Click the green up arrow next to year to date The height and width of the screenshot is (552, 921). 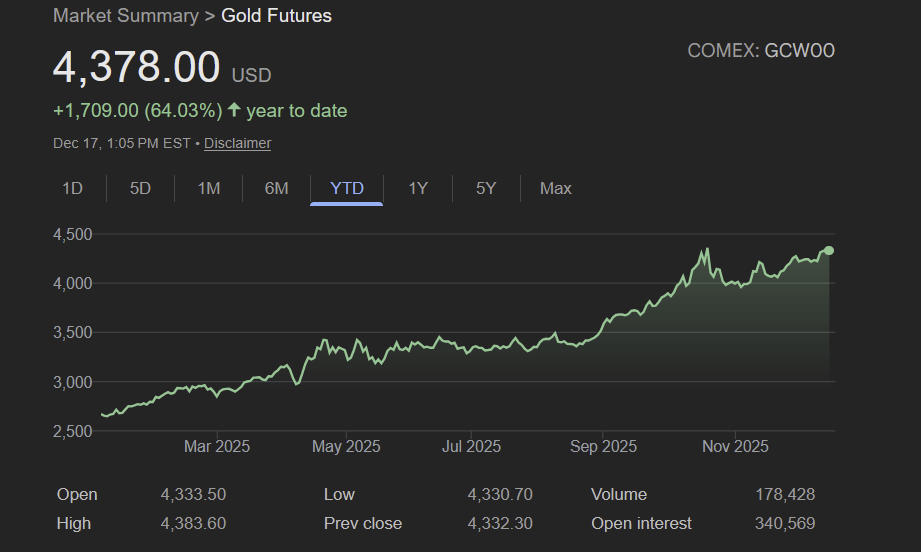(x=234, y=110)
